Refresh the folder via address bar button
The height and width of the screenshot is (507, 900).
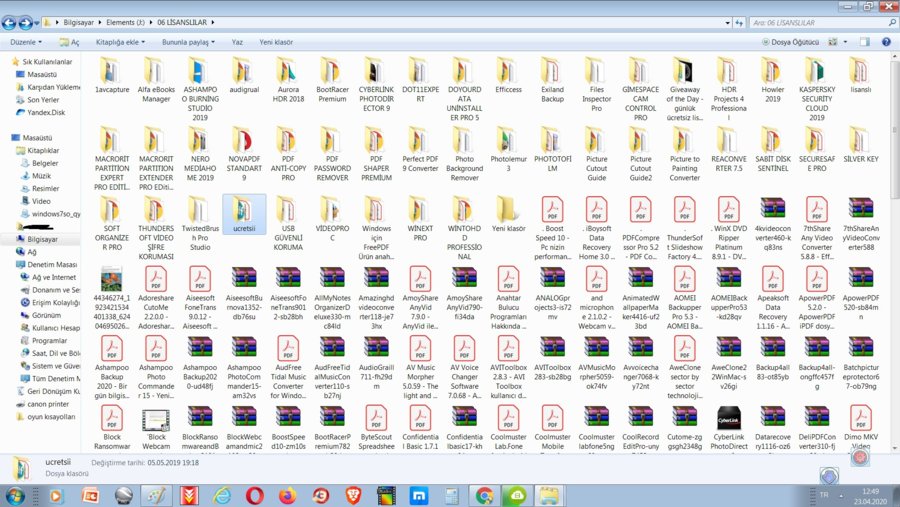739,23
